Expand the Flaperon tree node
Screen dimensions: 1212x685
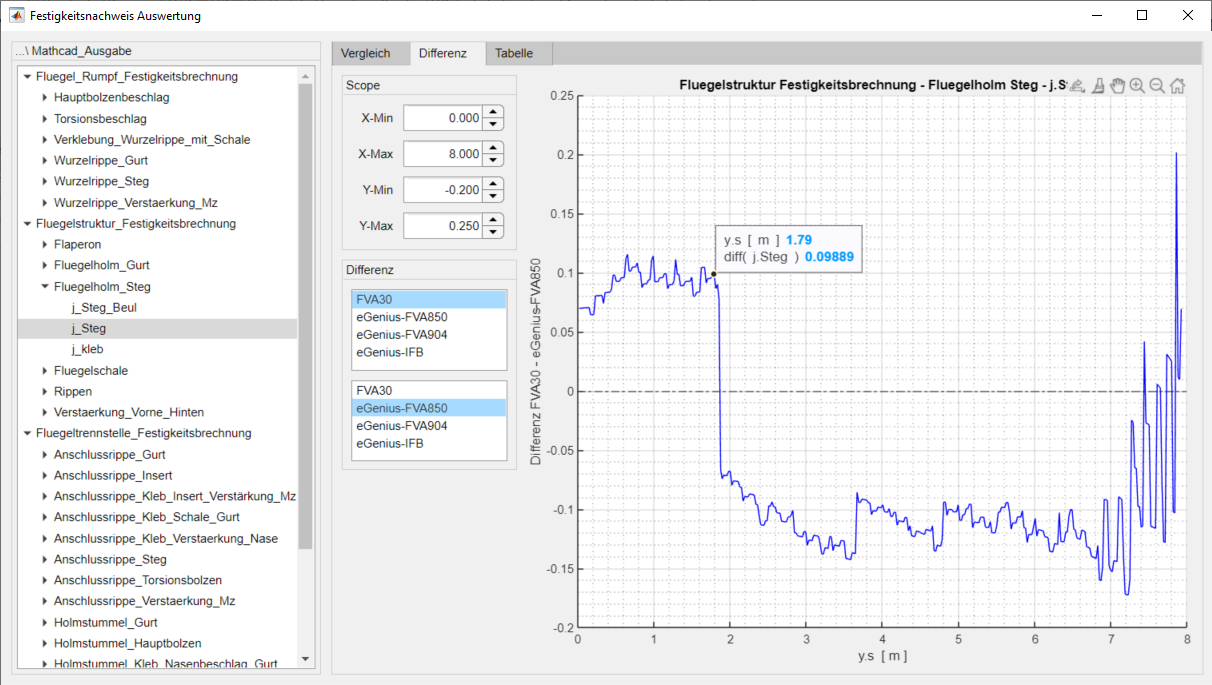pos(45,245)
